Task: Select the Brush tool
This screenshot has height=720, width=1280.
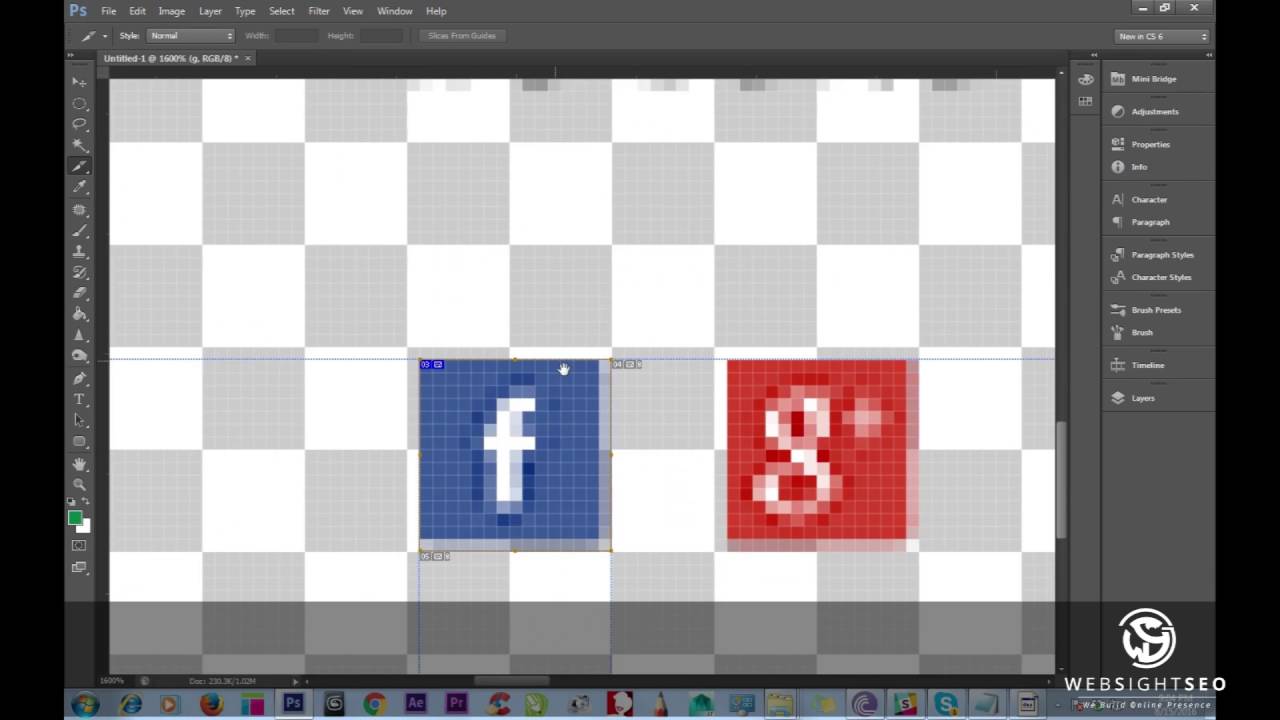Action: tap(79, 230)
